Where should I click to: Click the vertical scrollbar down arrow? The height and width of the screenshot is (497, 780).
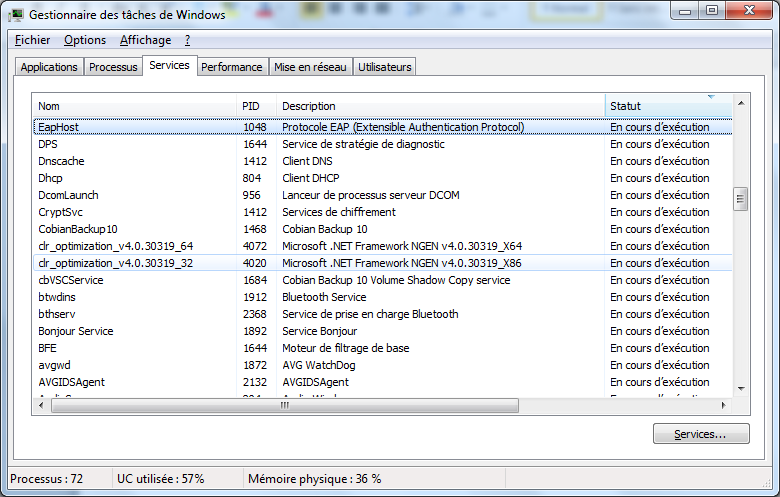[x=741, y=389]
